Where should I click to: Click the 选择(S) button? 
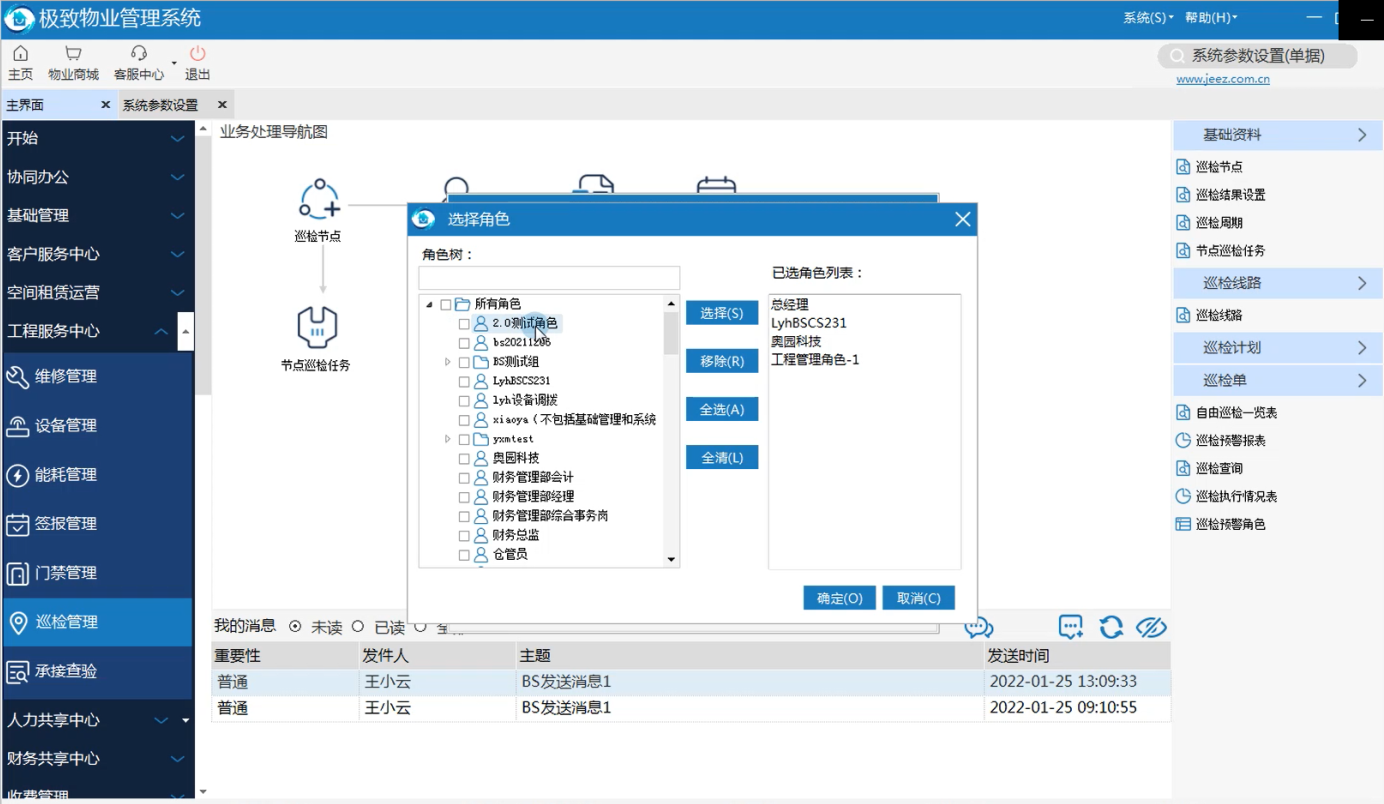[x=722, y=313]
